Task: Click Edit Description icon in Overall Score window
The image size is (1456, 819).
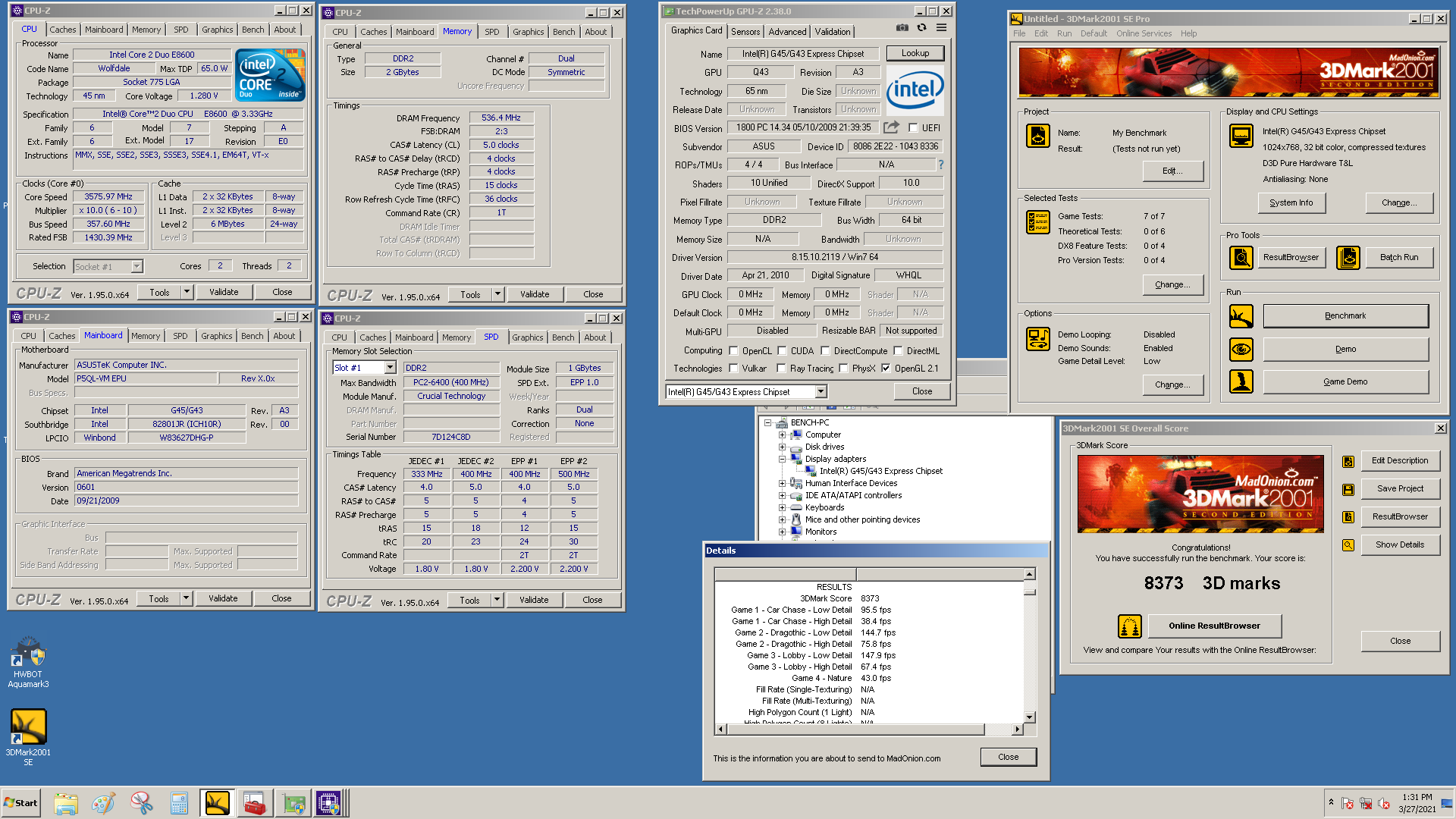Action: (1348, 461)
